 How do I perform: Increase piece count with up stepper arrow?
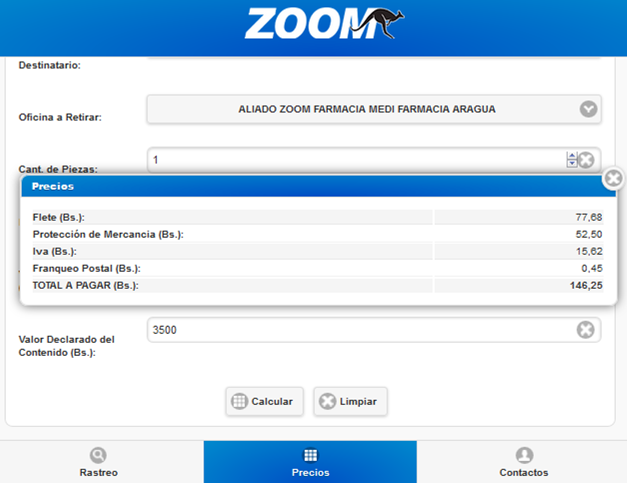[x=572, y=156]
